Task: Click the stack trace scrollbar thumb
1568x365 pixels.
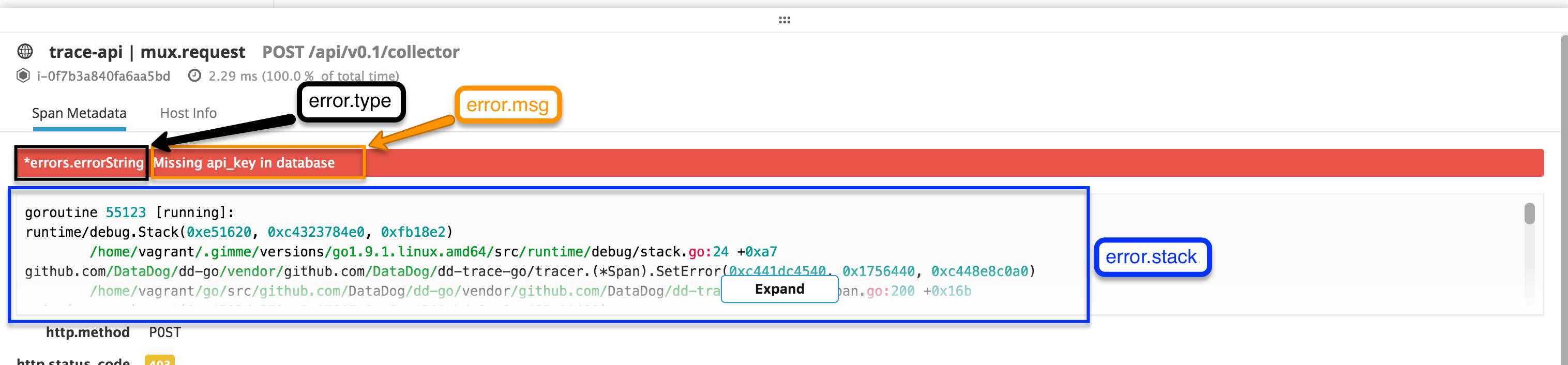Action: pos(1529,214)
